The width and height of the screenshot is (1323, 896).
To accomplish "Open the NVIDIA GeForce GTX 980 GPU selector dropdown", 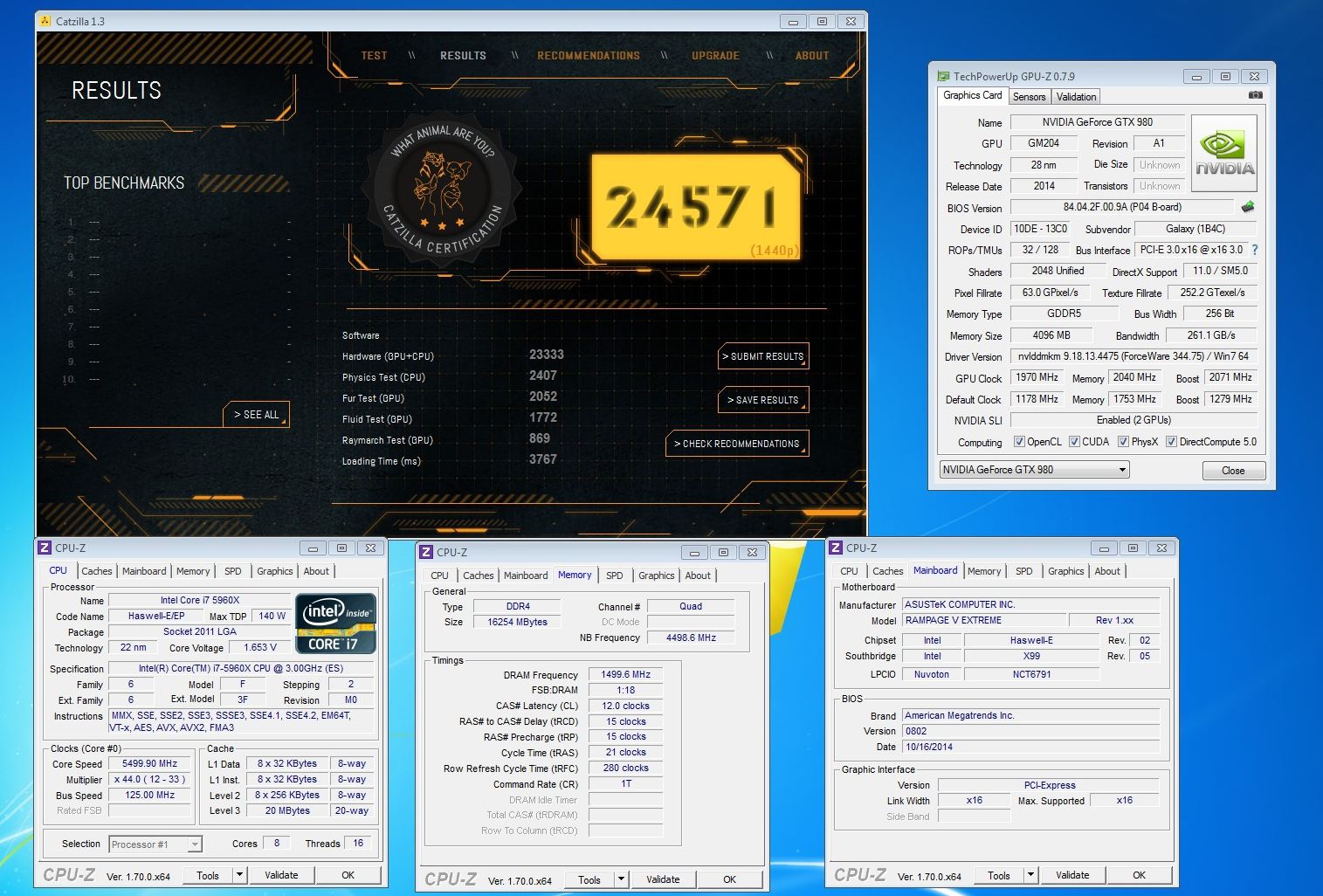I will 1035,470.
